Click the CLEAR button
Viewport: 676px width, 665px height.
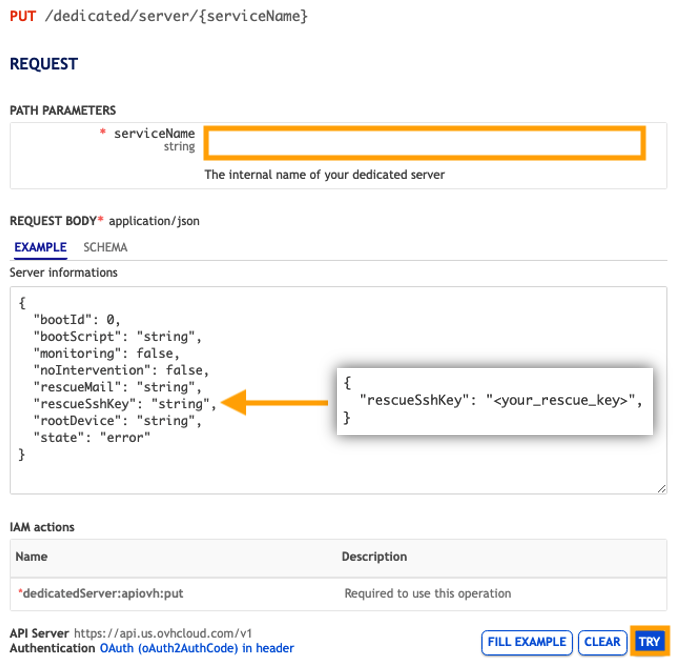tap(602, 642)
